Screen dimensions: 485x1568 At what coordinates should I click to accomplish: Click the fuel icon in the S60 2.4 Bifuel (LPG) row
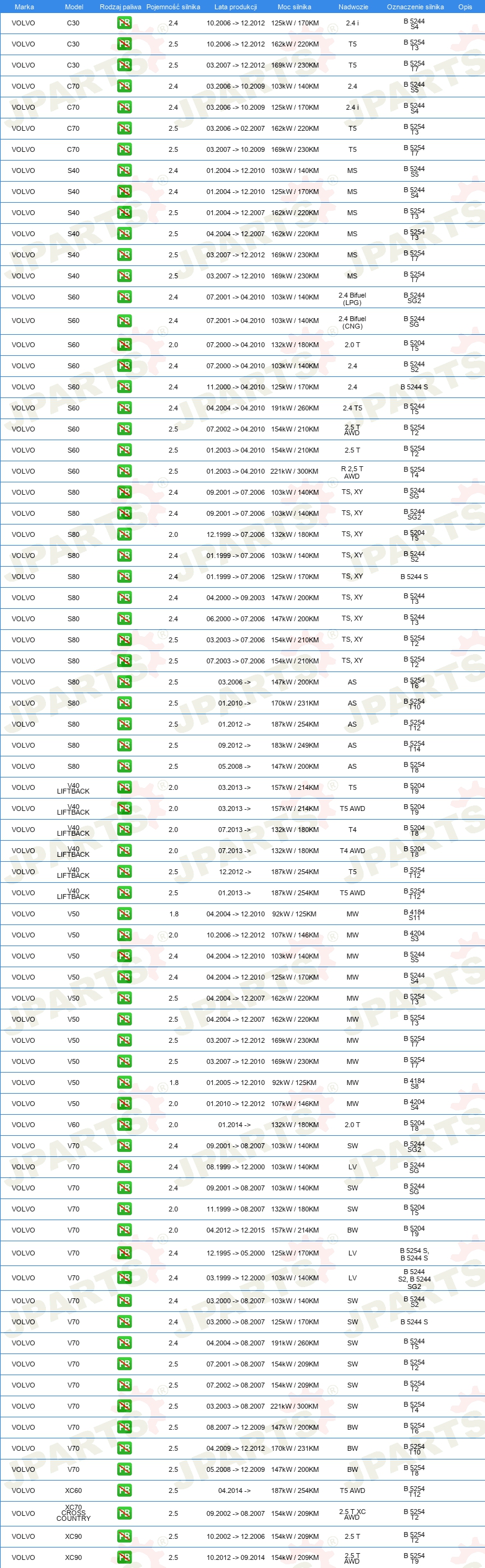click(x=124, y=297)
